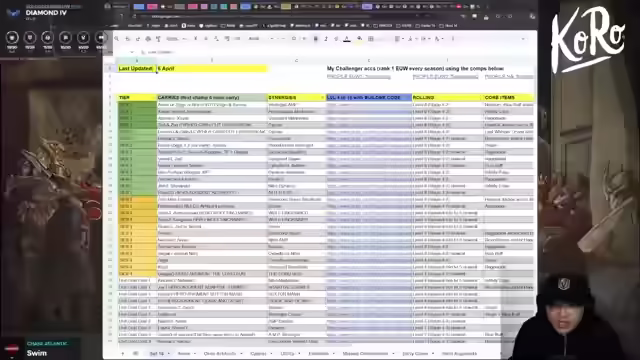This screenshot has width=640, height=360.
Task: Toggle strikethrough formatting in the toolbar
Action: click(x=336, y=39)
